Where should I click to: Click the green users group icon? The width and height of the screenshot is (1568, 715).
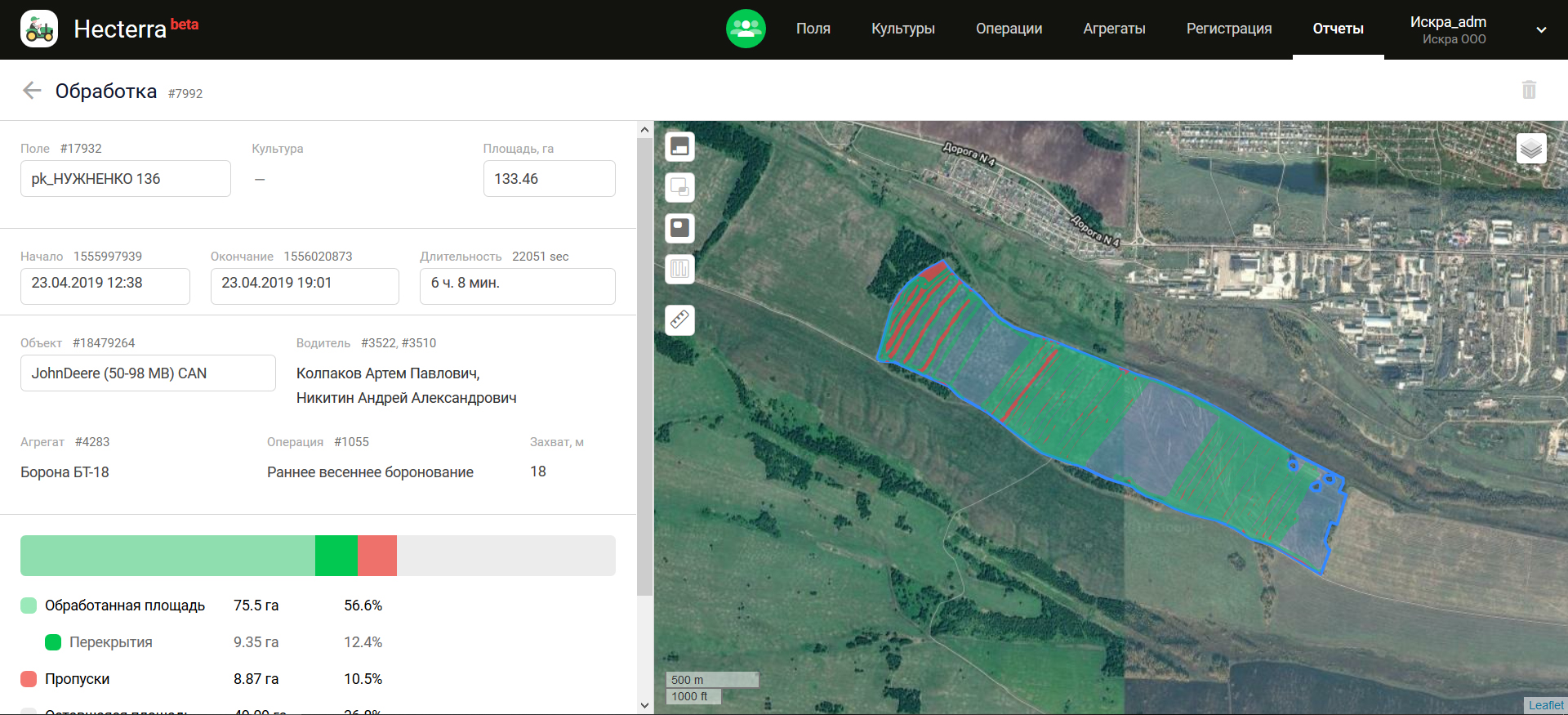(746, 29)
